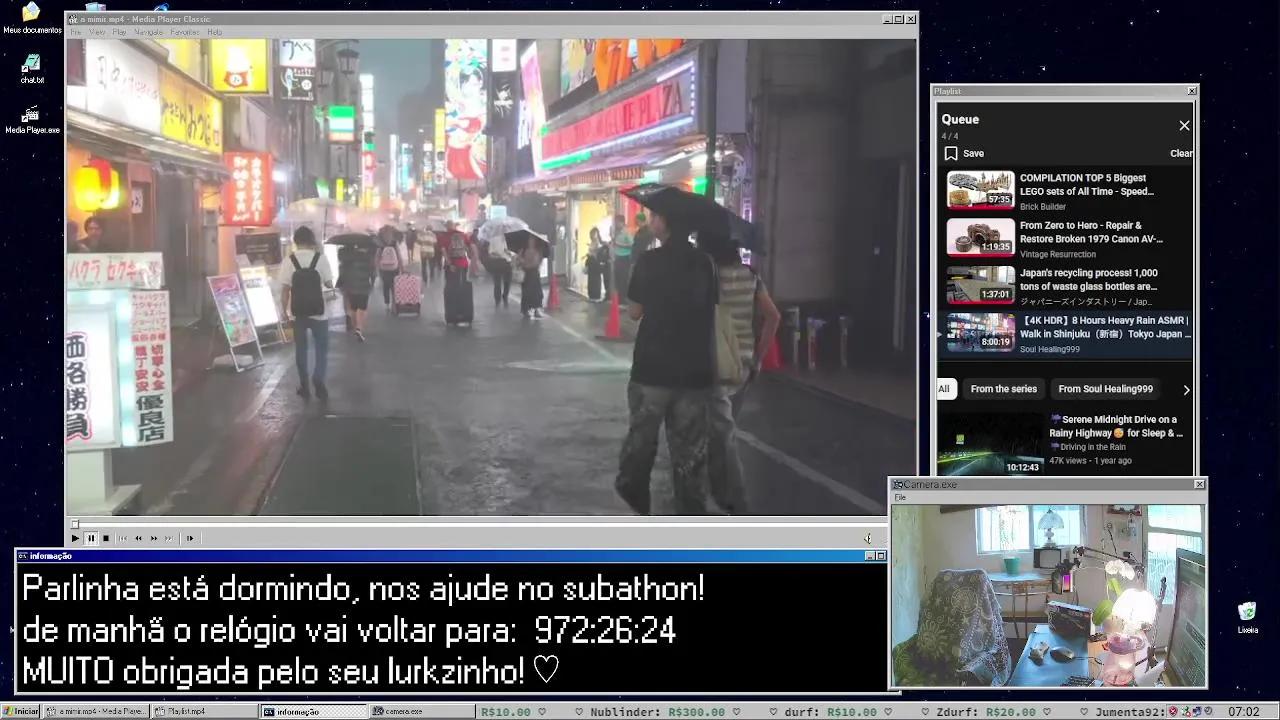Open the Lixeira recycle bin icon
This screenshot has height=720, width=1280.
1247,618
